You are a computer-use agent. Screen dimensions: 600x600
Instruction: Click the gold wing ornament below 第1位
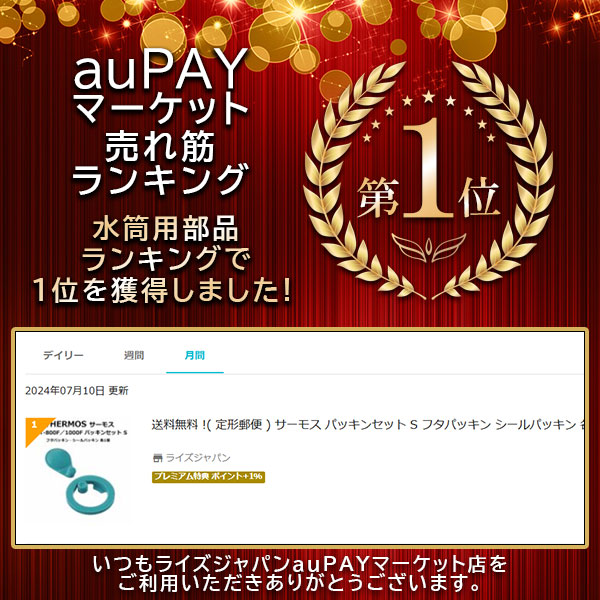(x=429, y=248)
